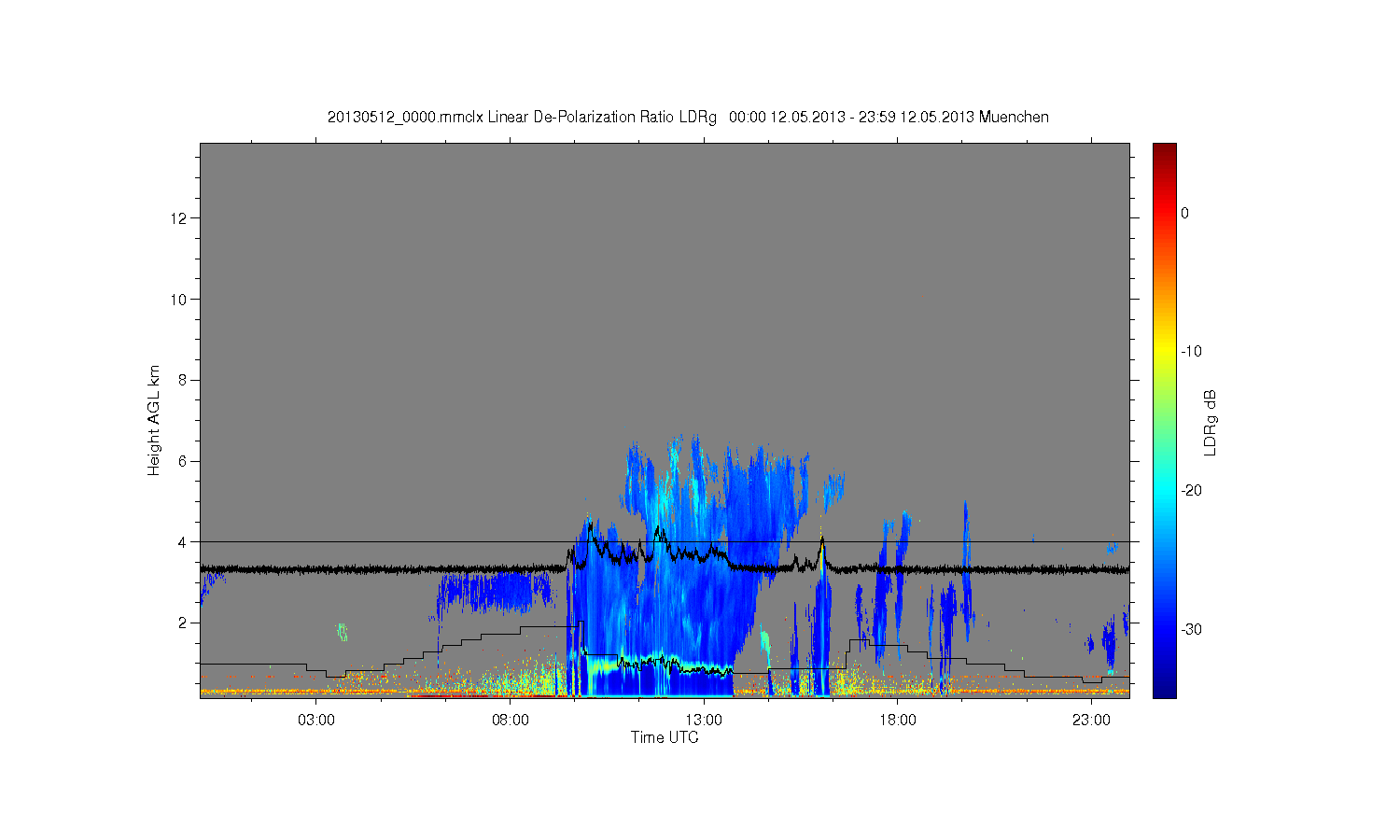Click the 10 km height tick label
Screen dimensions: 1400x840
pos(179,300)
